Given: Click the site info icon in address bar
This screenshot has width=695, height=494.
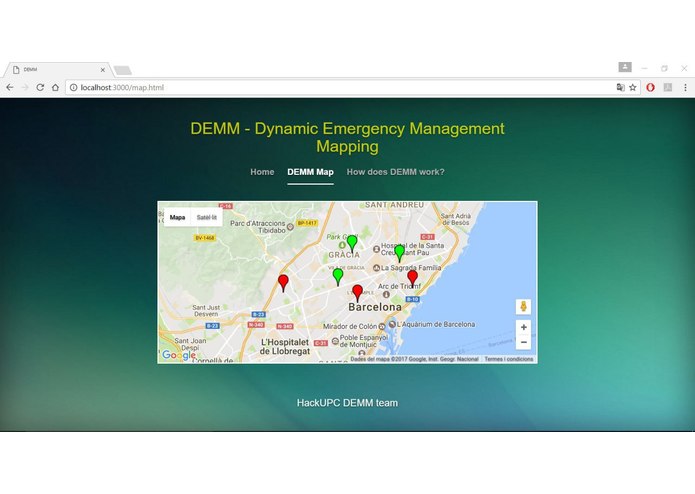Looking at the screenshot, I should coord(74,88).
